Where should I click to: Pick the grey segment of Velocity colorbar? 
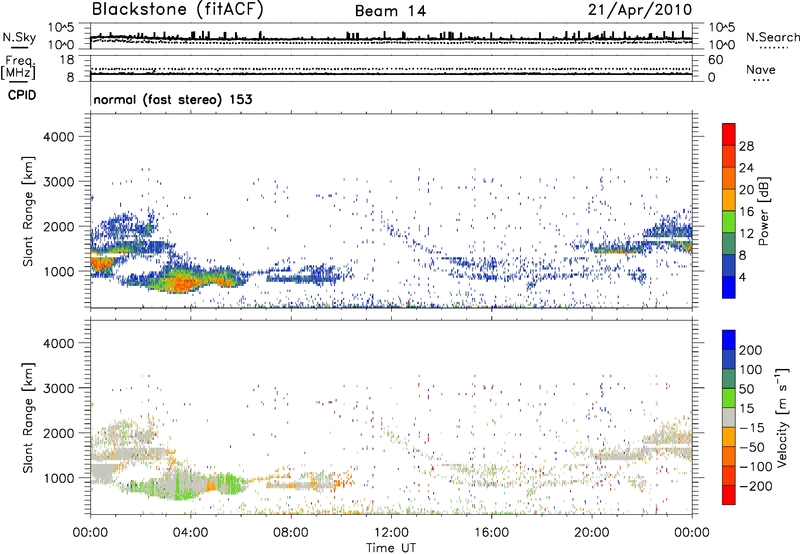point(729,417)
